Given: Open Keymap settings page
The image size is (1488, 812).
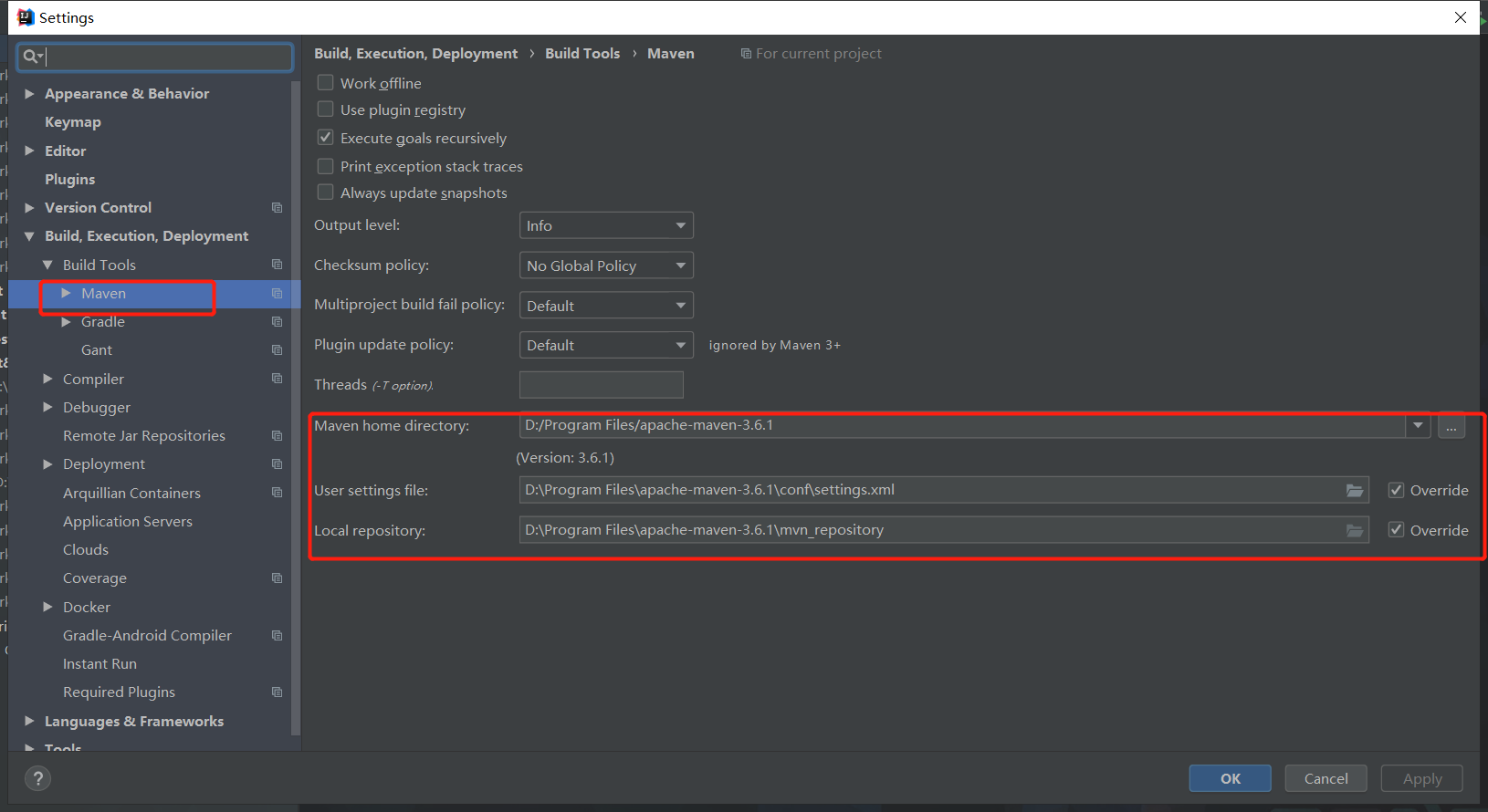Looking at the screenshot, I should point(73,122).
